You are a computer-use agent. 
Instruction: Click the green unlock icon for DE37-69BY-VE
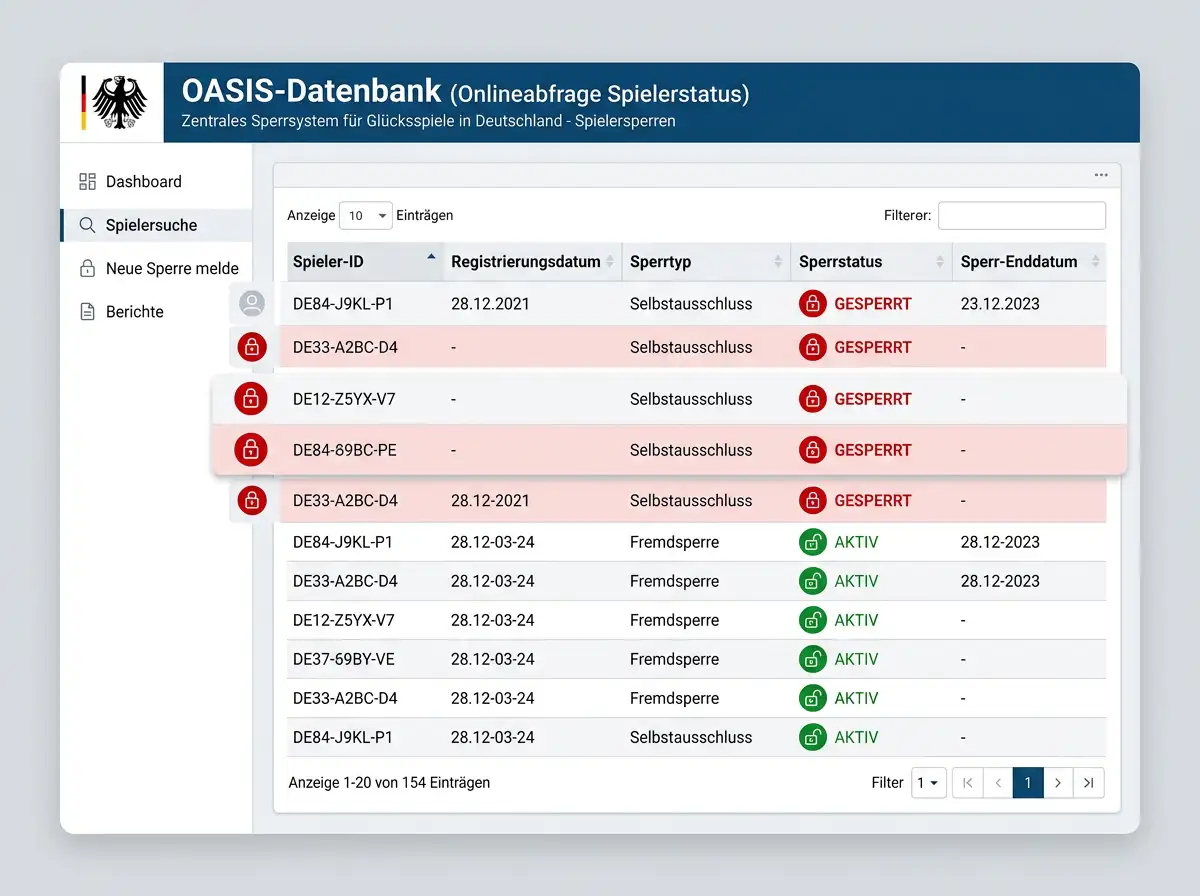813,659
